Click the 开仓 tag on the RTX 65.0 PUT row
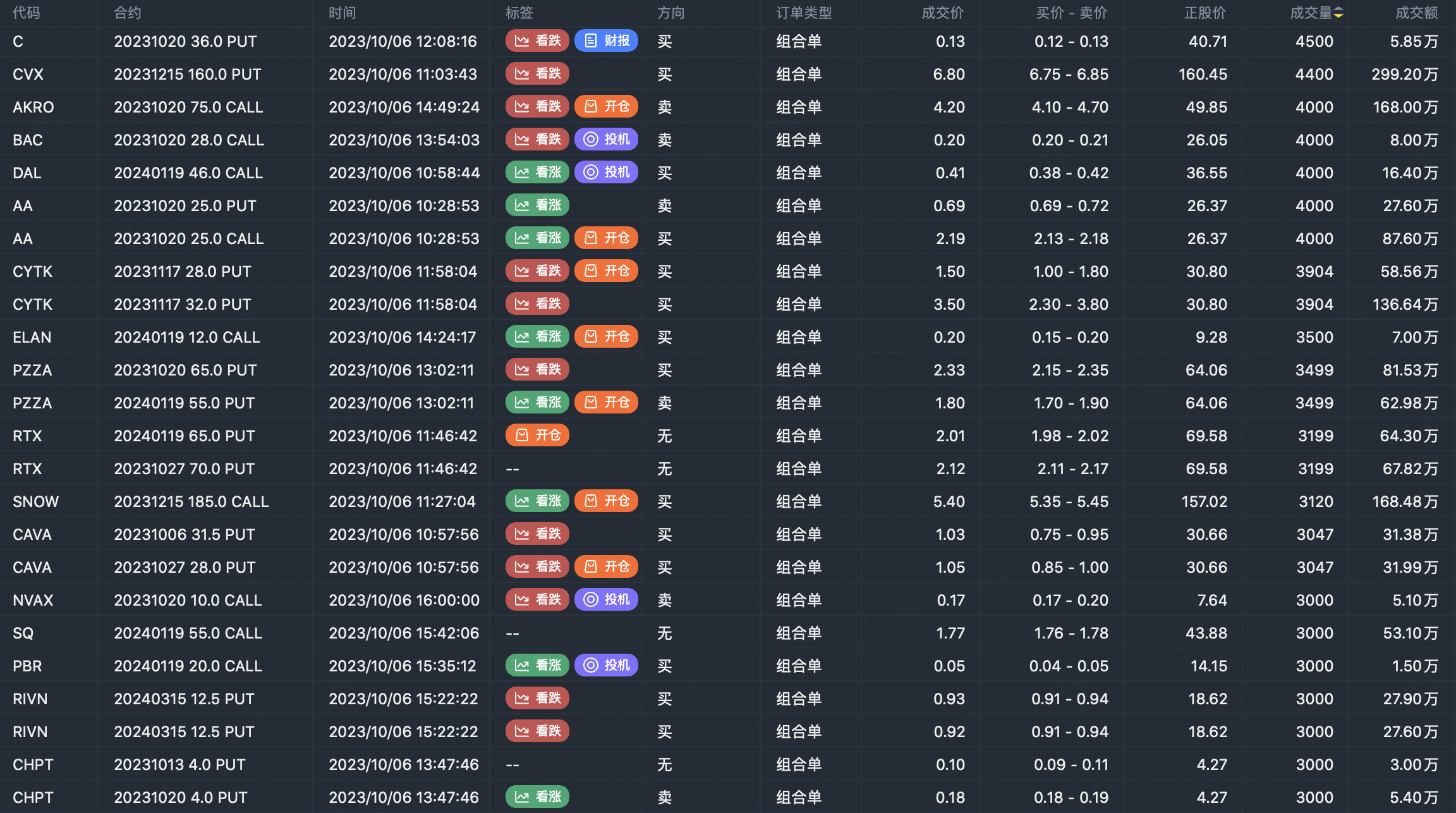 pyautogui.click(x=537, y=436)
